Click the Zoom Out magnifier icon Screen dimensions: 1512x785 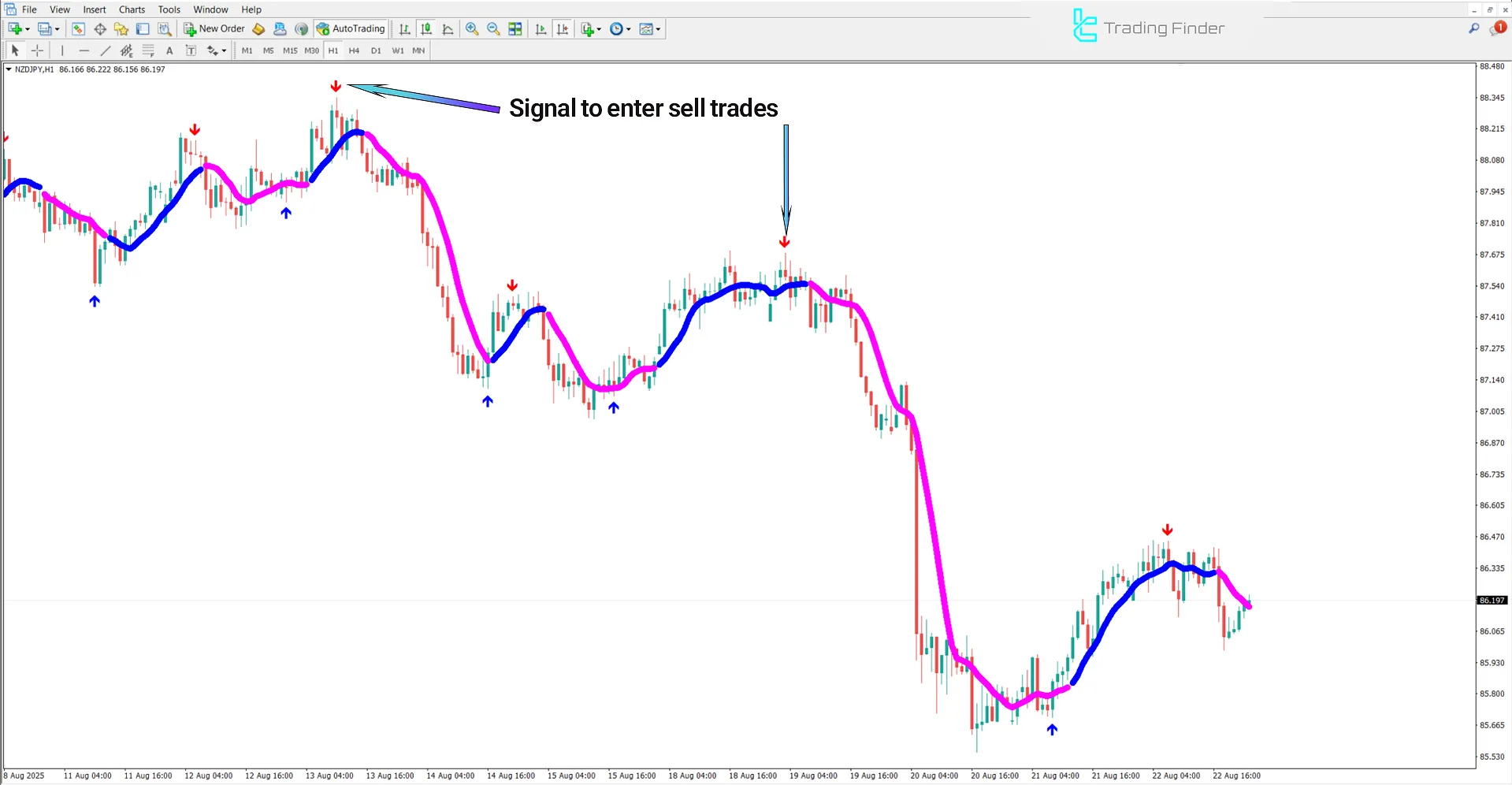(492, 29)
